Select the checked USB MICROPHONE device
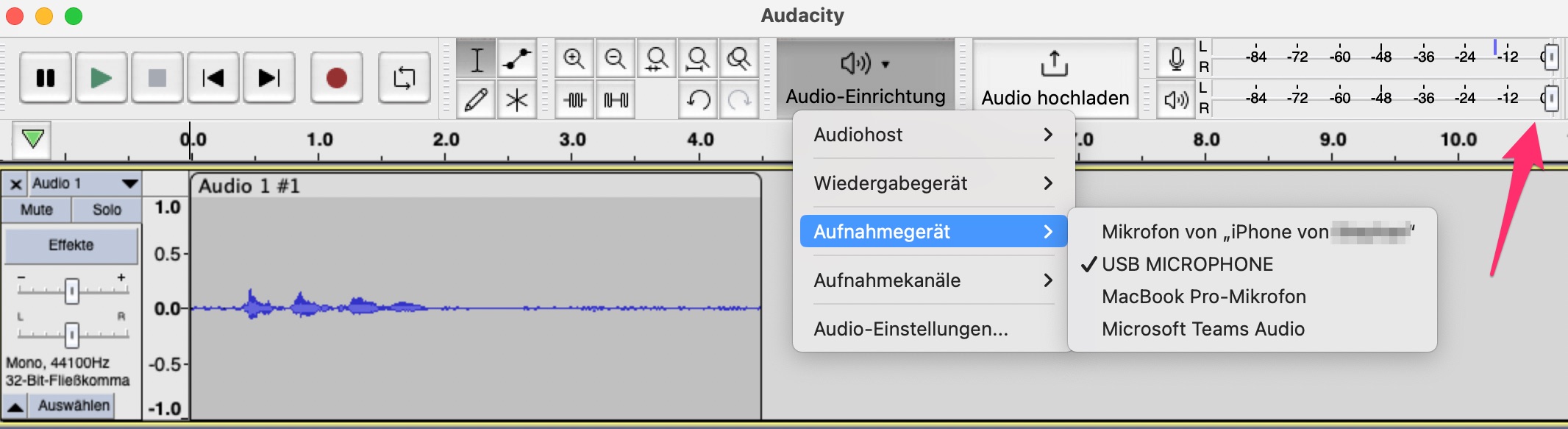 point(1252,264)
